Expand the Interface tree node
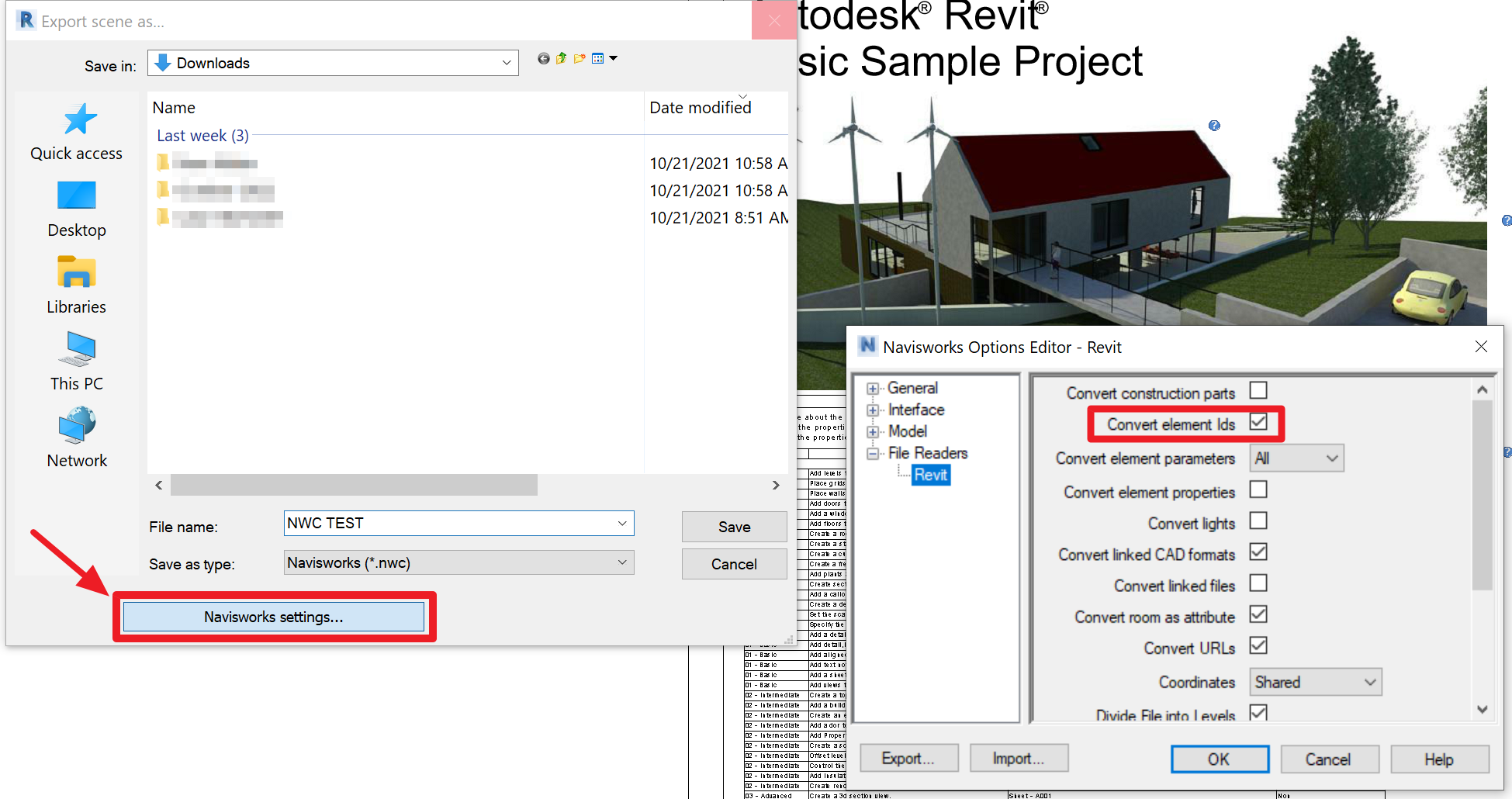The image size is (1512, 799). click(874, 410)
